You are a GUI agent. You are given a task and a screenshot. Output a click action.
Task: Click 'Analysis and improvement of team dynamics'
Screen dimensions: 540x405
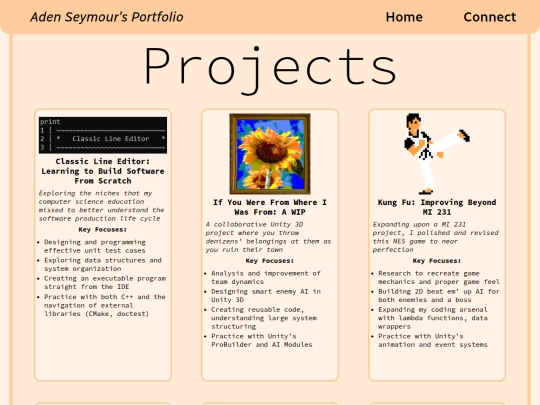click(266, 277)
